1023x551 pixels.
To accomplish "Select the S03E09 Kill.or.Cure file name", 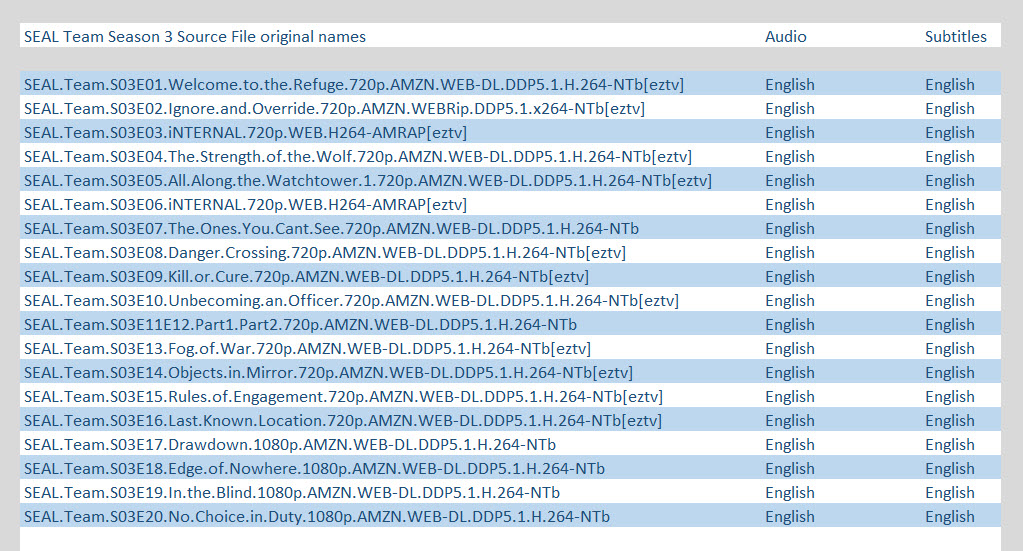I will [307, 277].
